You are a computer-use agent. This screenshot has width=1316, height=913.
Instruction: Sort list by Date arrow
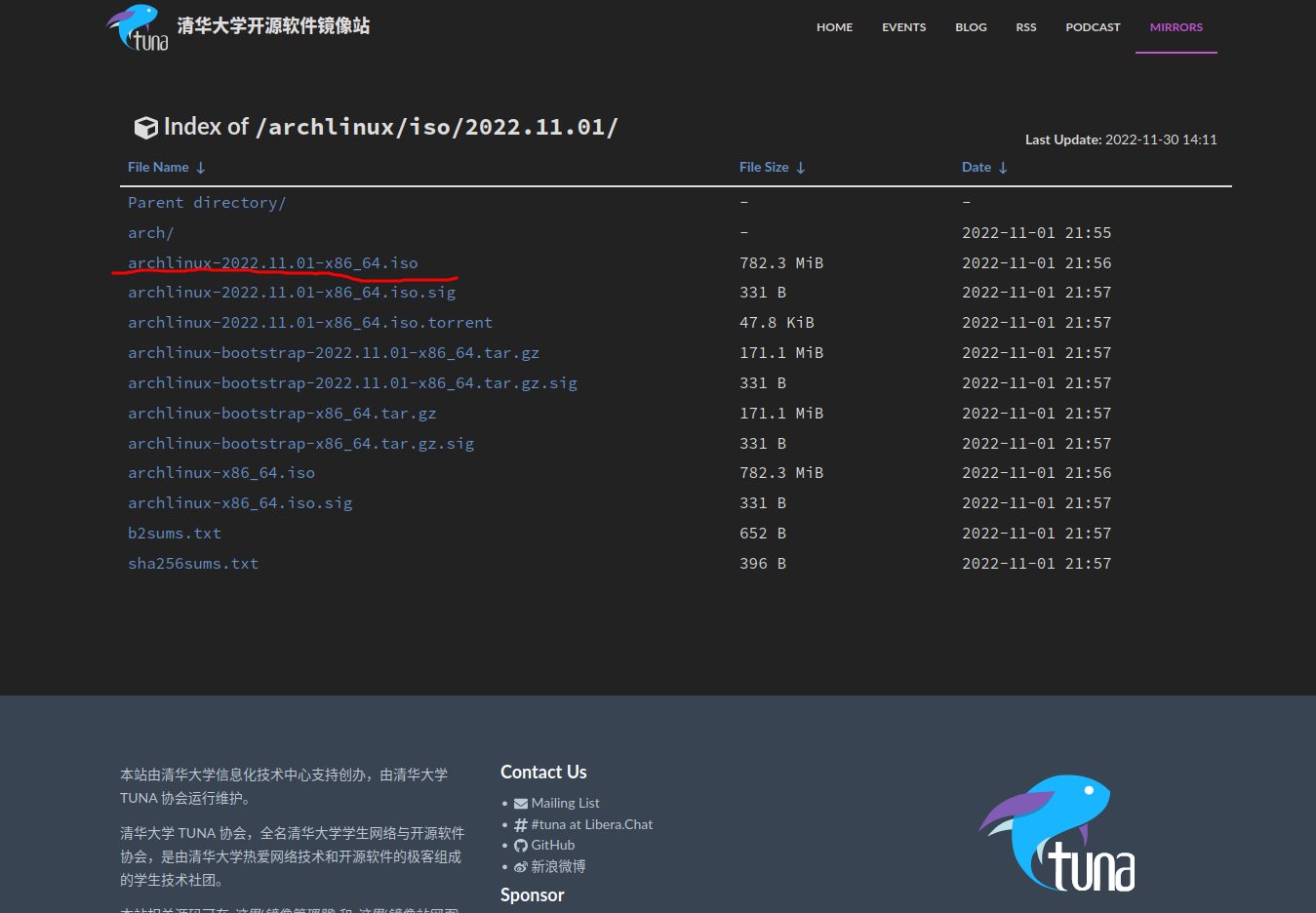[1003, 168]
